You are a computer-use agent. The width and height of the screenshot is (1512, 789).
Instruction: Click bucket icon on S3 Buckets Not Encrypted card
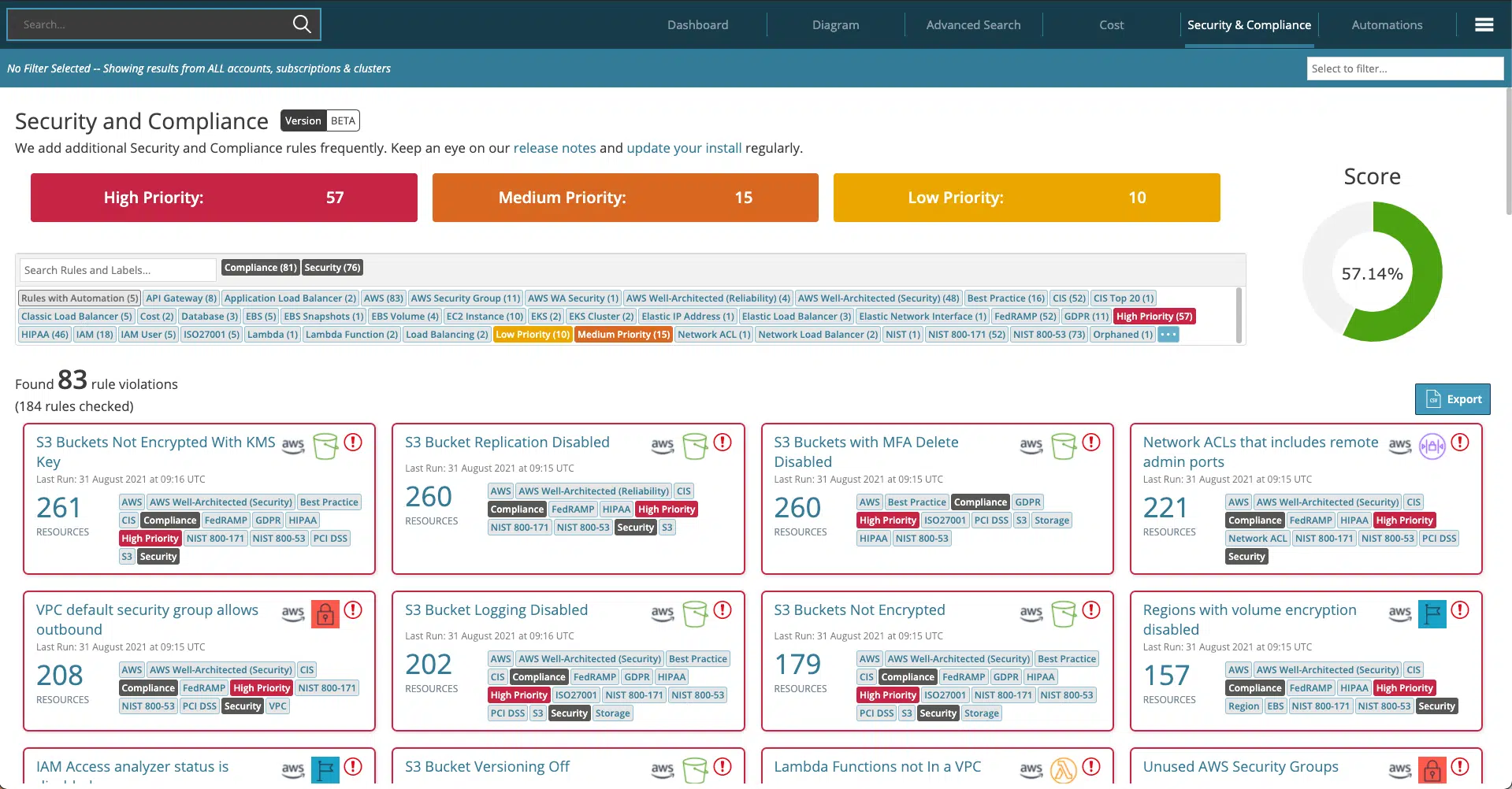[x=1064, y=613]
